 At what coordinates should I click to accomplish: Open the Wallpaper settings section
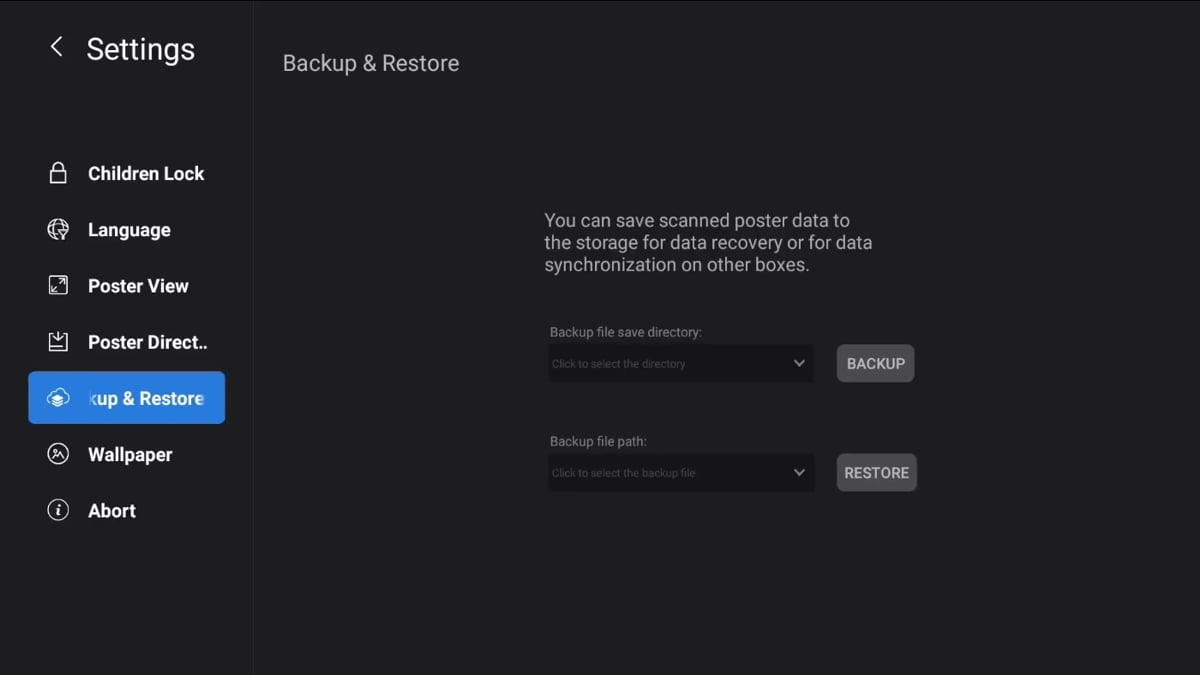click(130, 455)
